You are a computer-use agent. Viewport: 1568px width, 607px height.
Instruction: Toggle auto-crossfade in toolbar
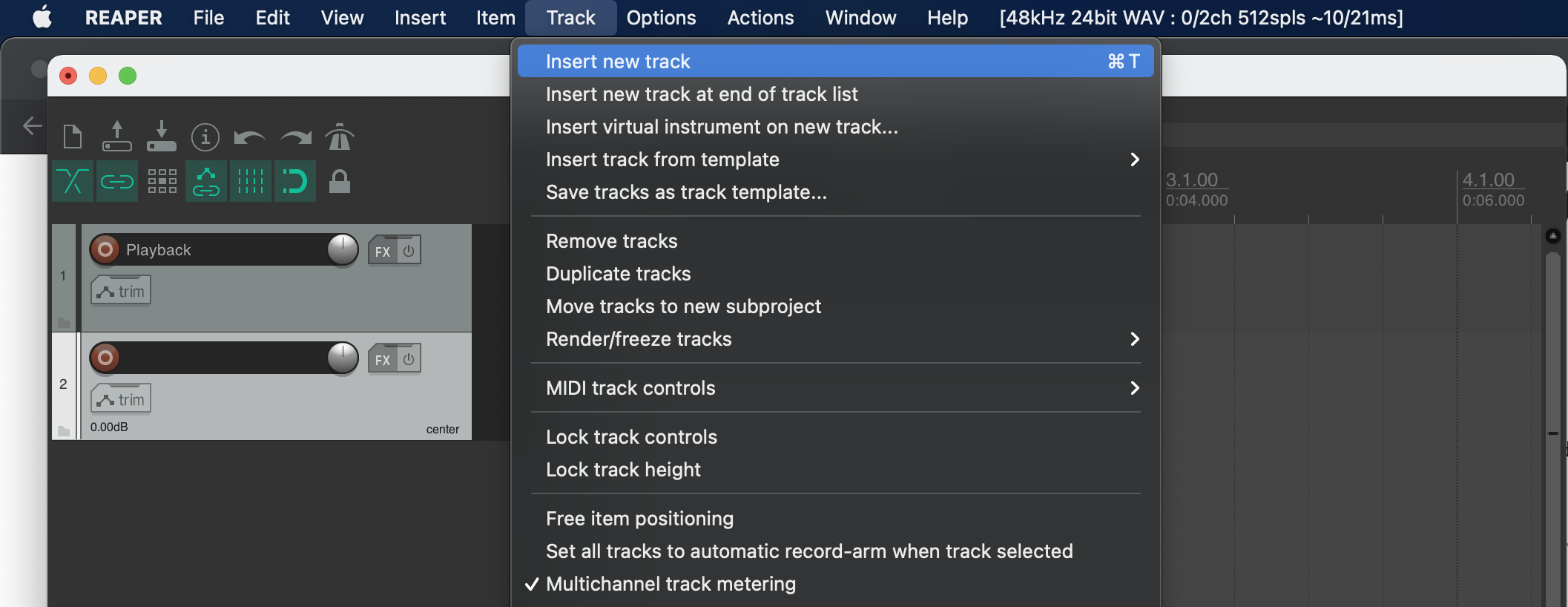pyautogui.click(x=73, y=181)
